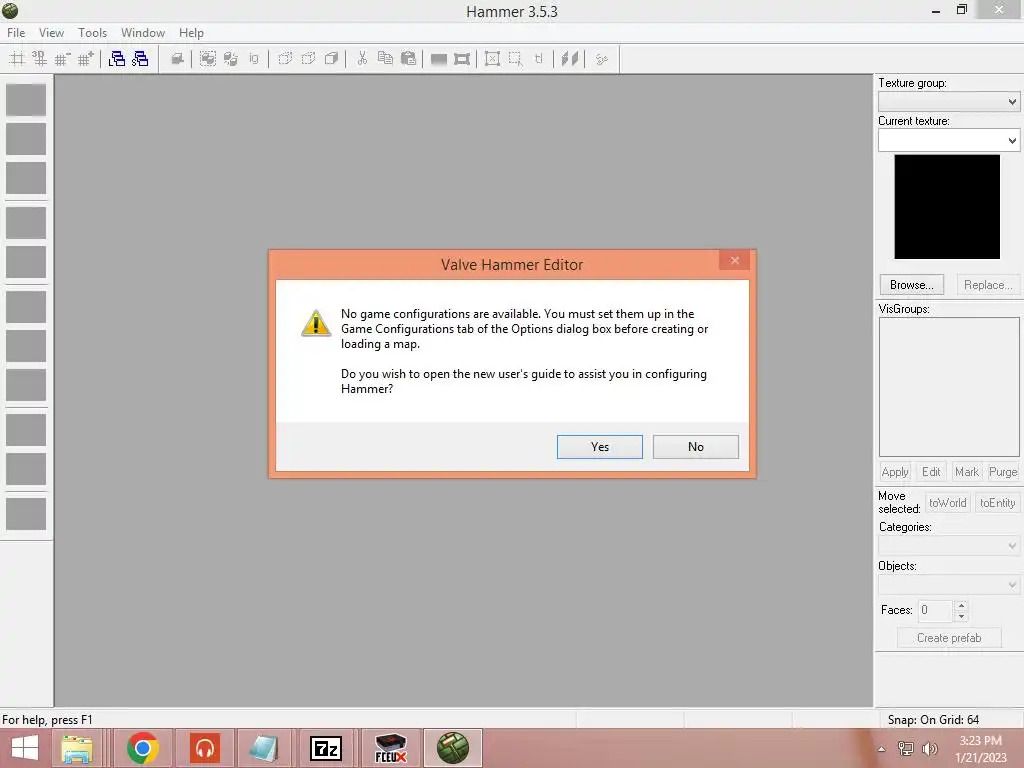Click the VisGroups Edit button
The image size is (1024, 768).
point(931,472)
